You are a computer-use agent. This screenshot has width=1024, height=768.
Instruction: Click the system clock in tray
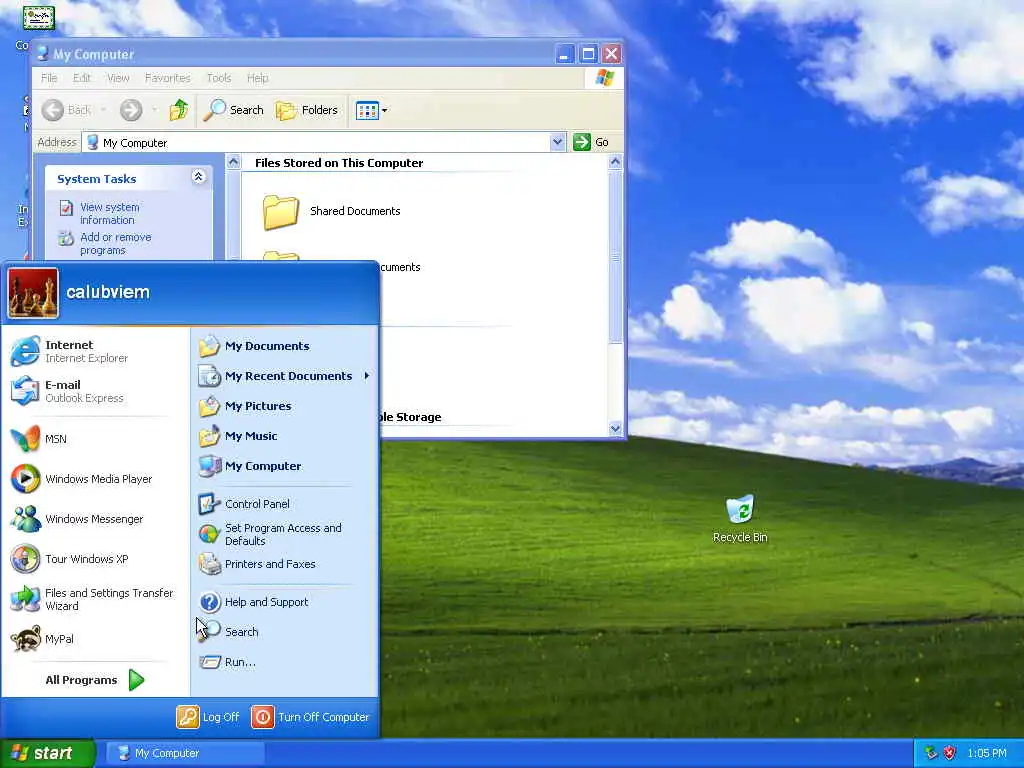[x=987, y=753]
